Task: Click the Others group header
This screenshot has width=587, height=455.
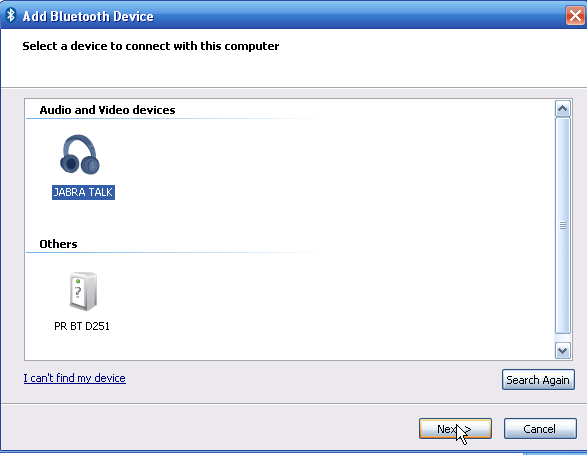Action: coord(58,244)
